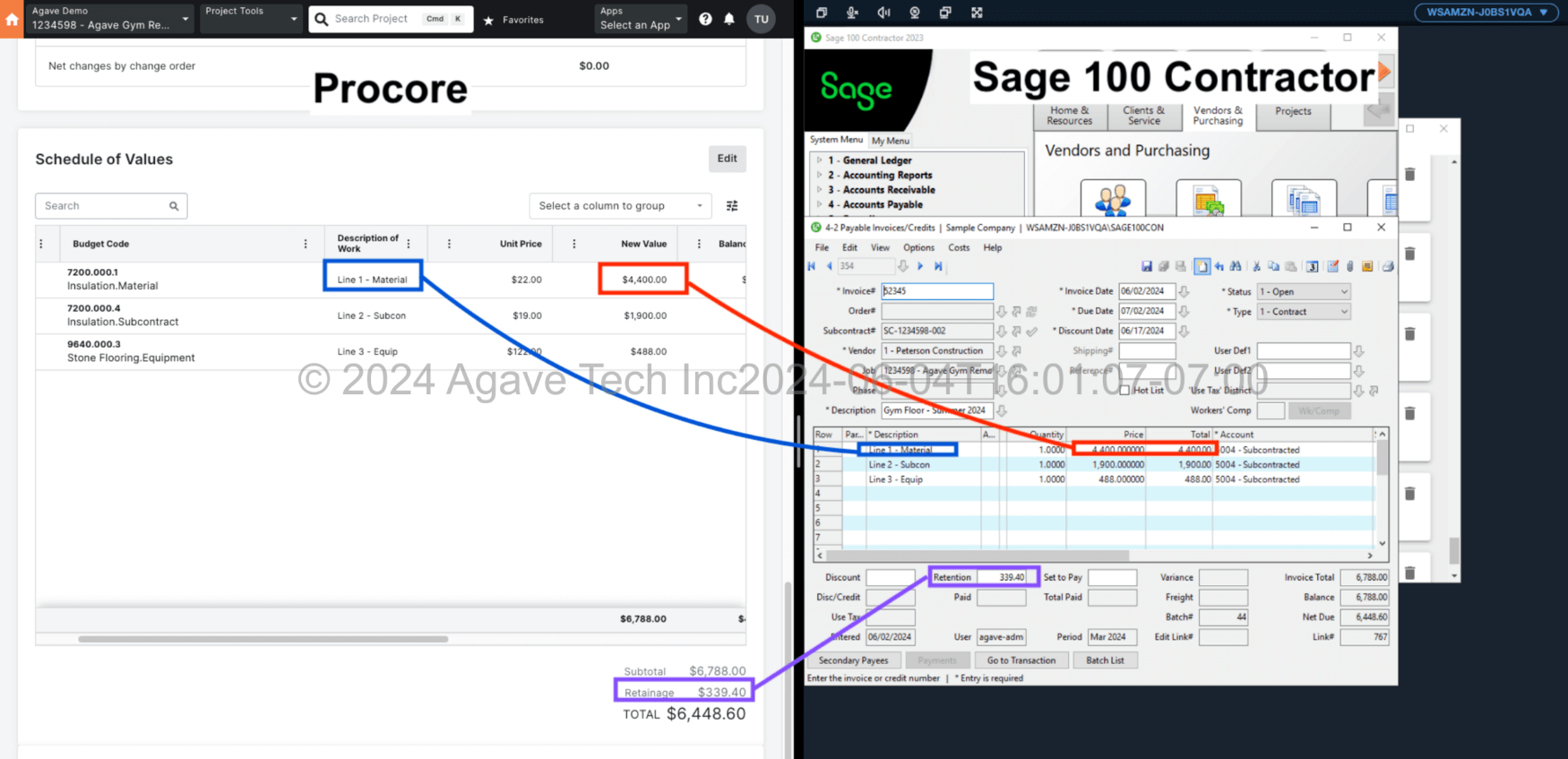This screenshot has width=1568, height=759.
Task: Open the WSAMZN-J0BS1VQA session dropdown
Action: (x=1486, y=13)
